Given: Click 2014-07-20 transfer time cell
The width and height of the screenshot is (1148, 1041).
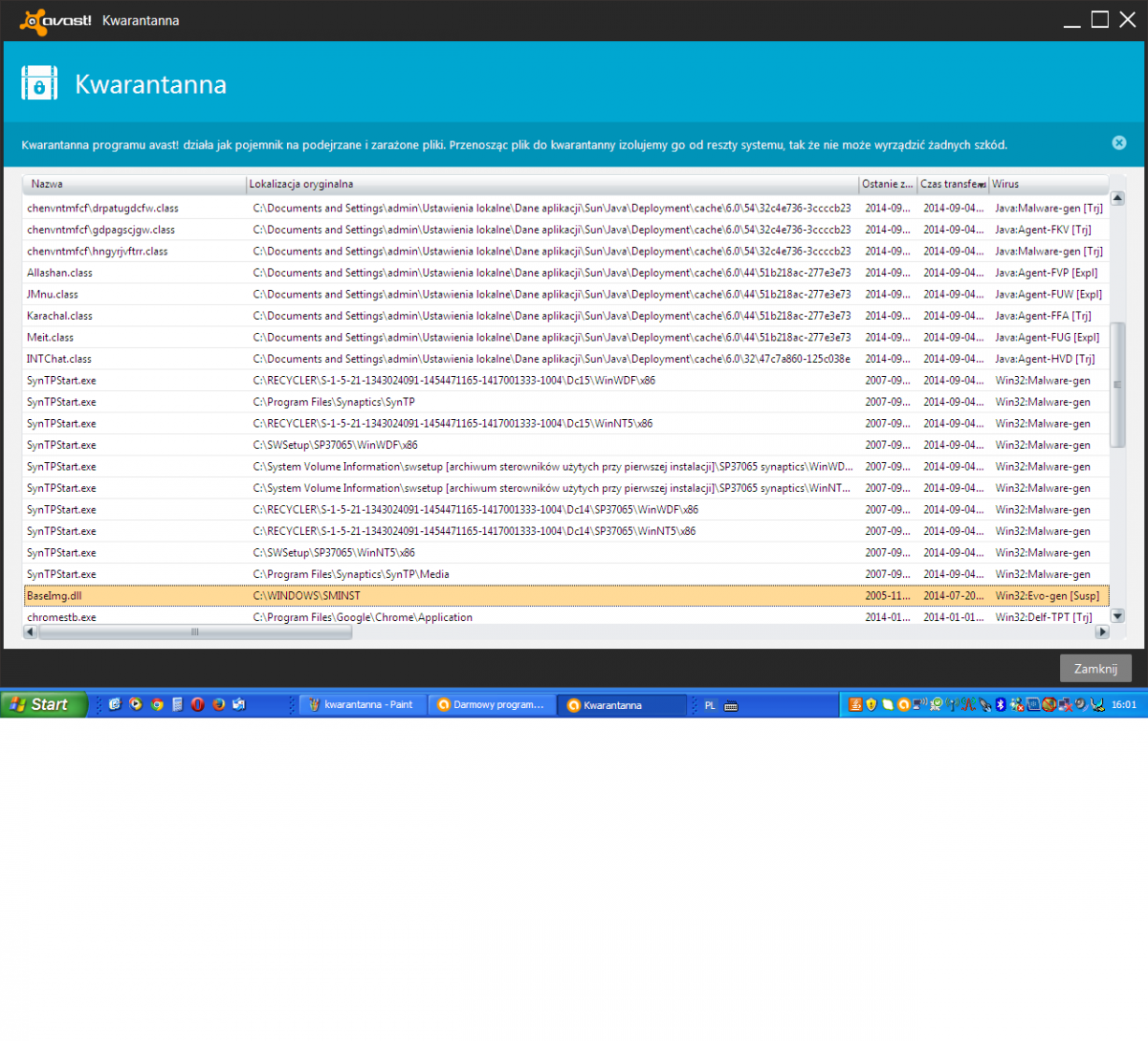Looking at the screenshot, I should pos(954,595).
